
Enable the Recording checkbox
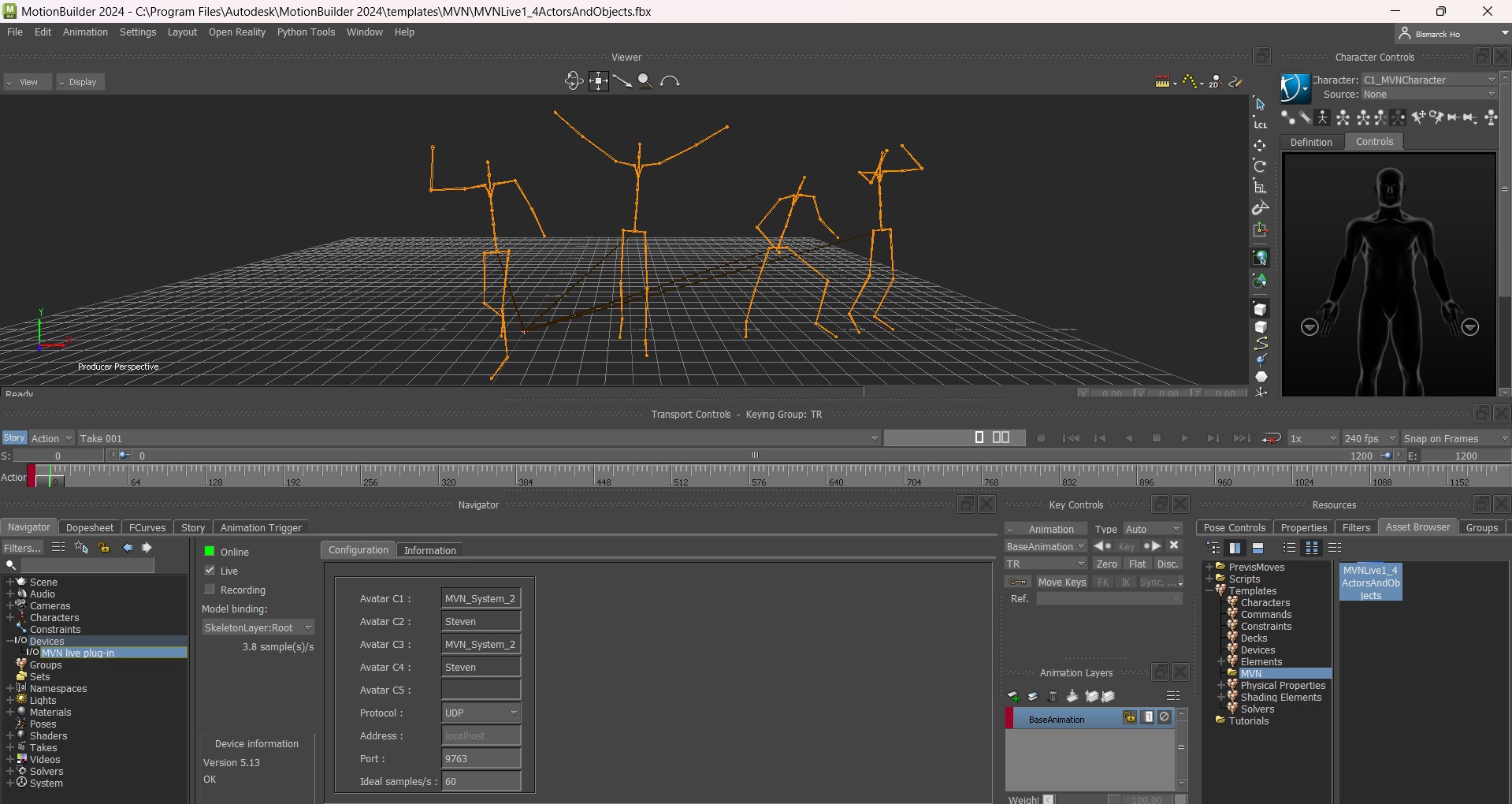click(x=210, y=590)
